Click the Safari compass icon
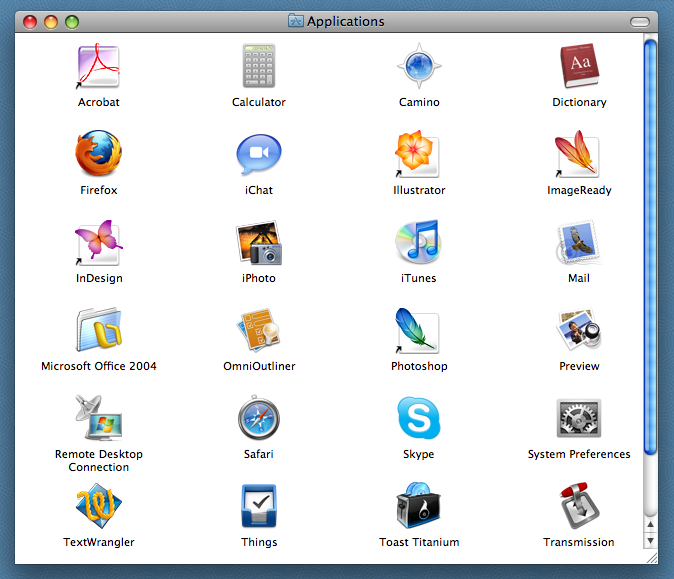Viewport: 674px width, 579px height. click(258, 419)
